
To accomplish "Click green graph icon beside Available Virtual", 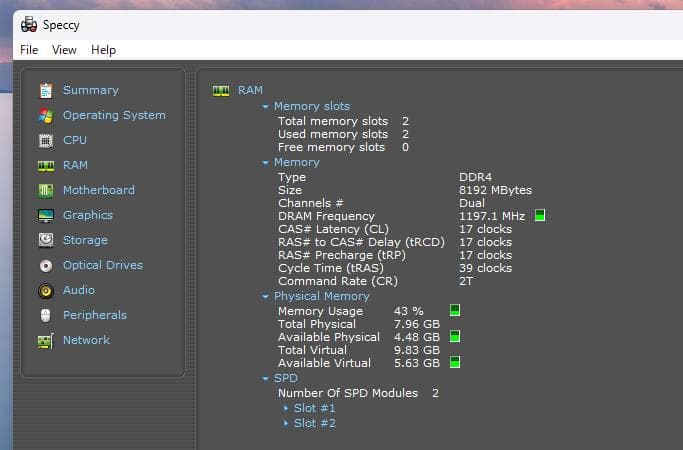I will pyautogui.click(x=455, y=362).
